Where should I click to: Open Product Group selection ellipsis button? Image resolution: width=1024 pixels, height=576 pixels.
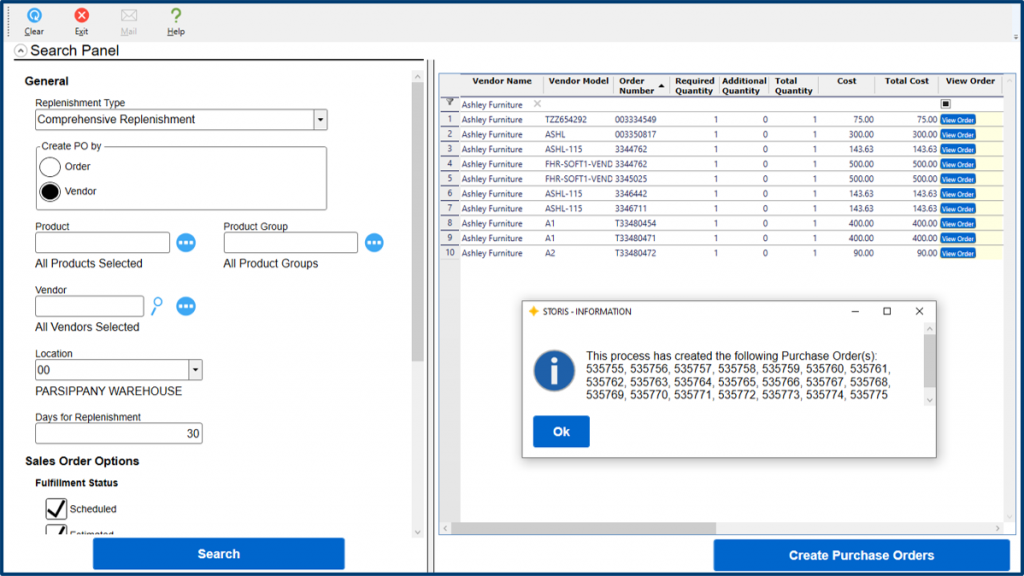374,242
